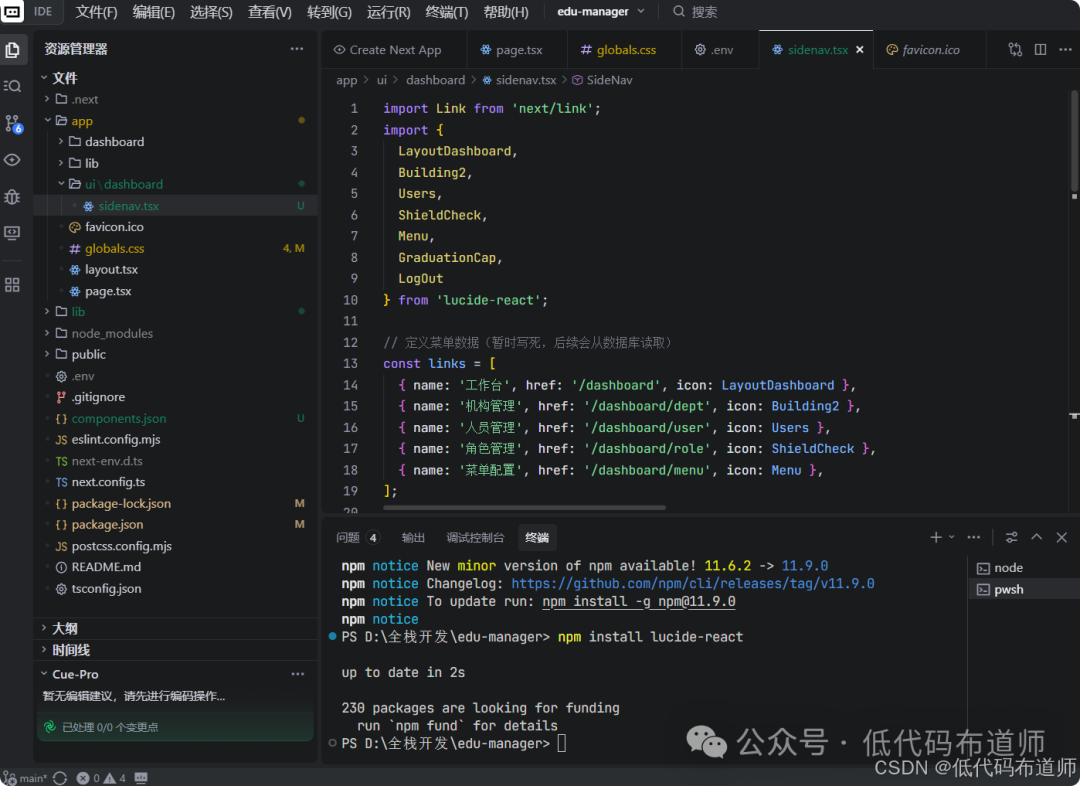This screenshot has height=786, width=1080.
Task: Close the bottom terminal panel
Action: click(x=1062, y=537)
